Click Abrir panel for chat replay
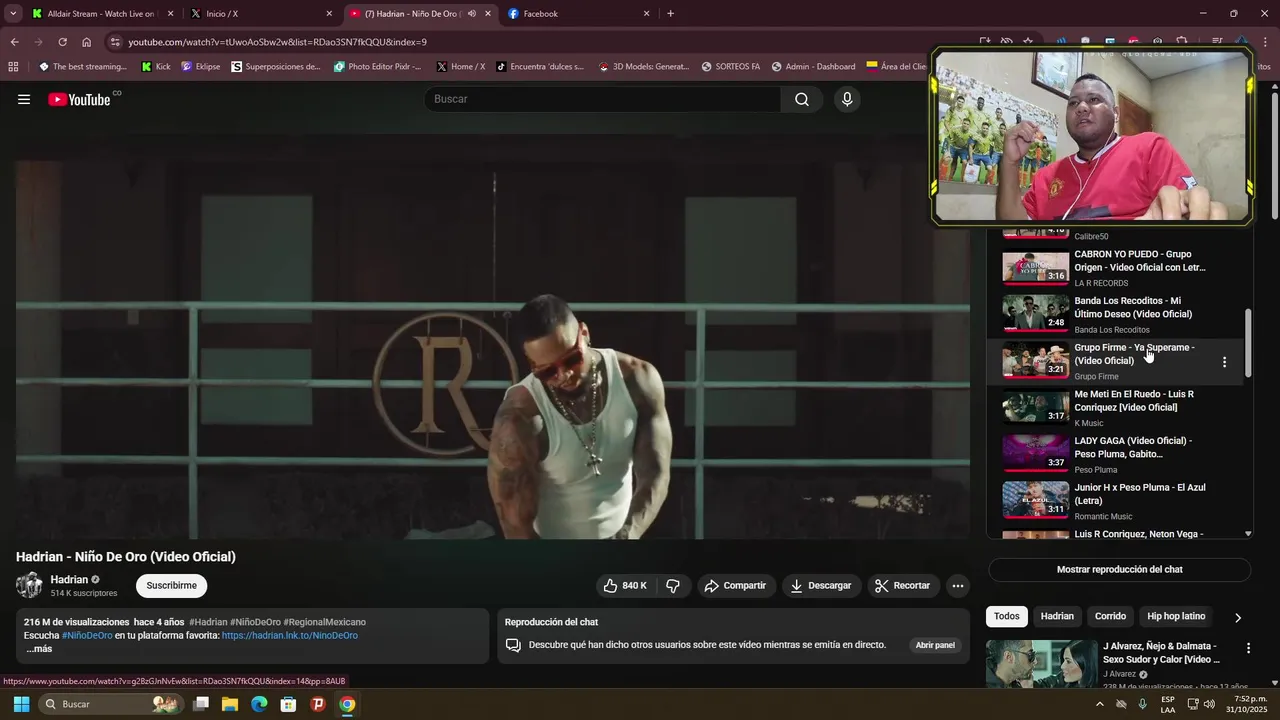The height and width of the screenshot is (720, 1280). click(935, 645)
